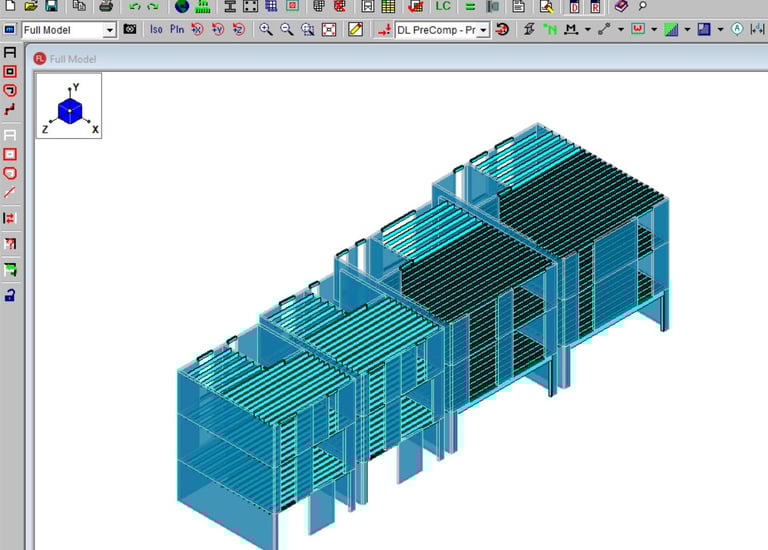
Task: Click the red circular arrow icon
Action: pyautogui.click(x=502, y=29)
